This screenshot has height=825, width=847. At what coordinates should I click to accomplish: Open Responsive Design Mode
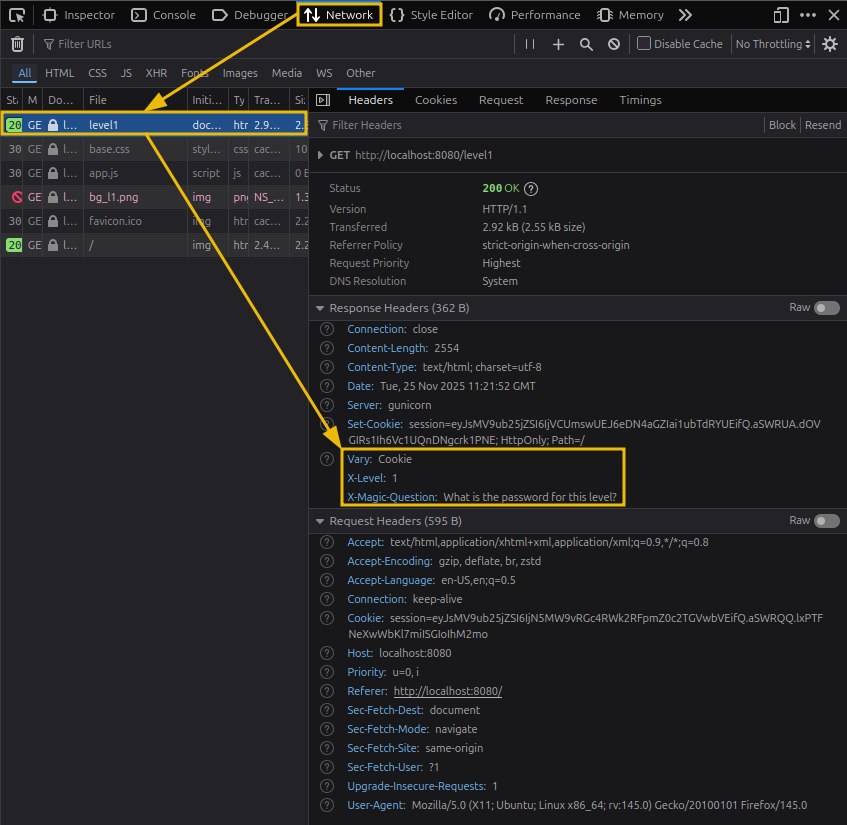pyautogui.click(x=780, y=14)
